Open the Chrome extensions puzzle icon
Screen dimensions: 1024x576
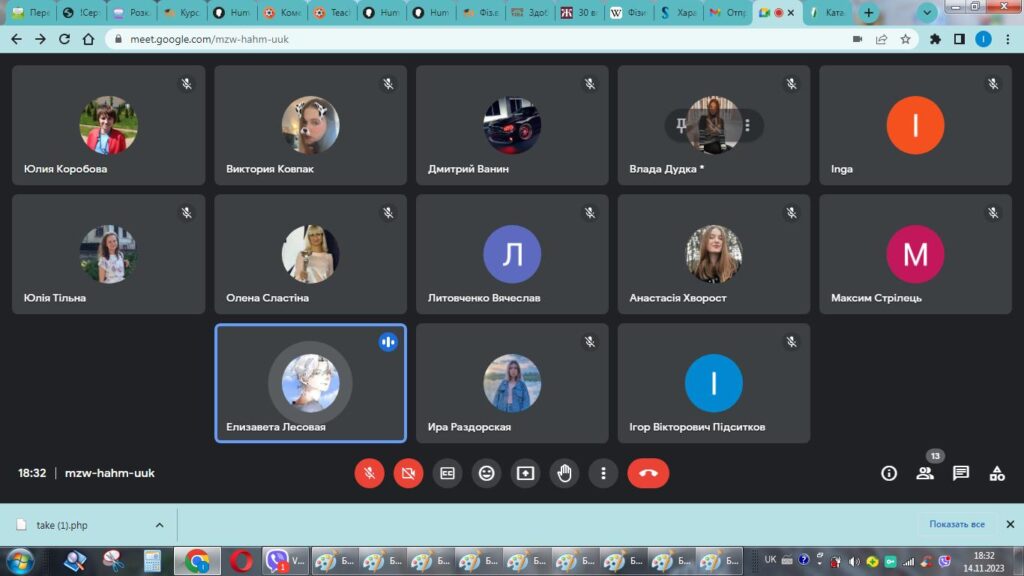935,39
